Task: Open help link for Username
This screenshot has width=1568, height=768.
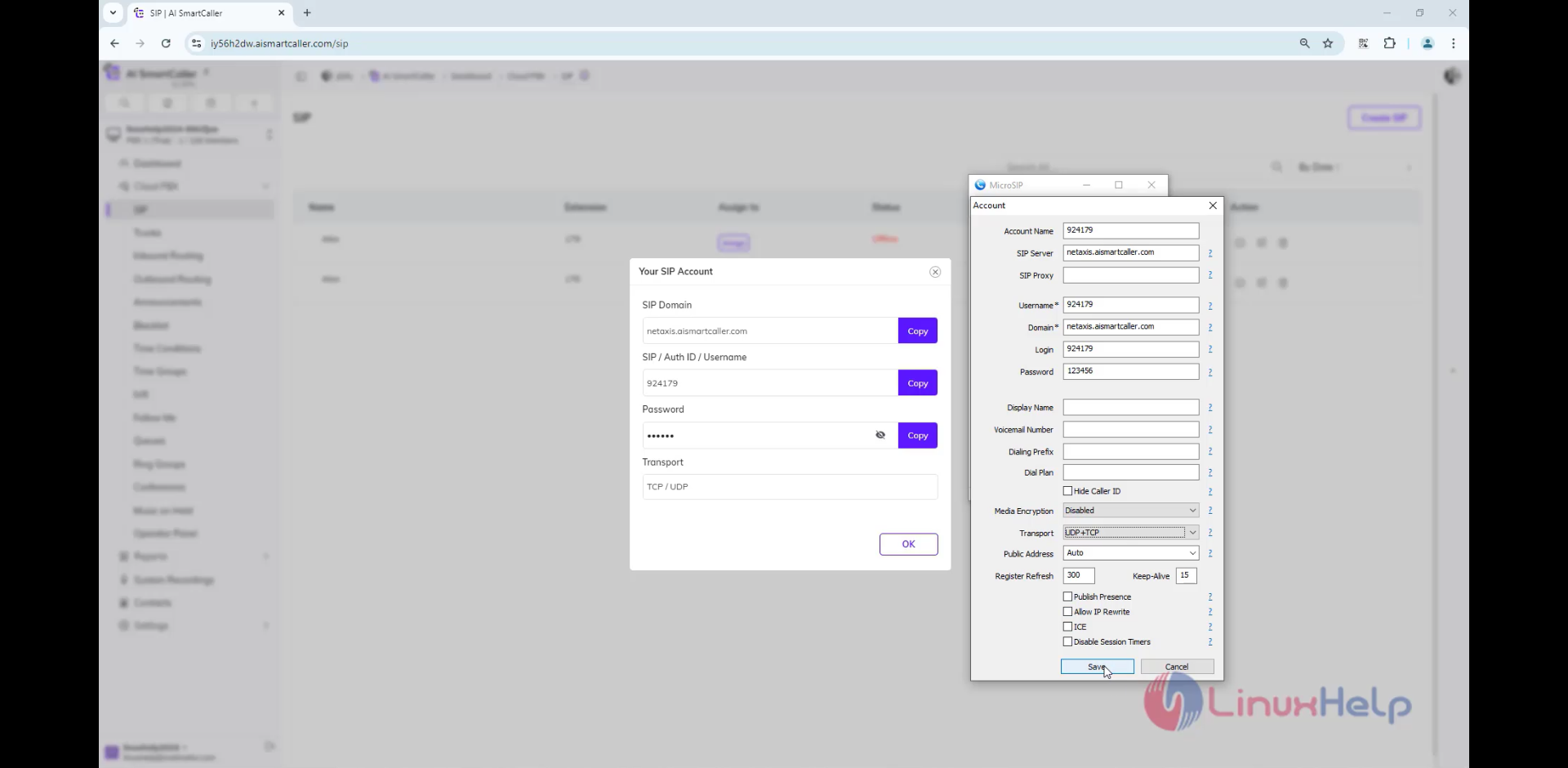Action: click(1210, 306)
